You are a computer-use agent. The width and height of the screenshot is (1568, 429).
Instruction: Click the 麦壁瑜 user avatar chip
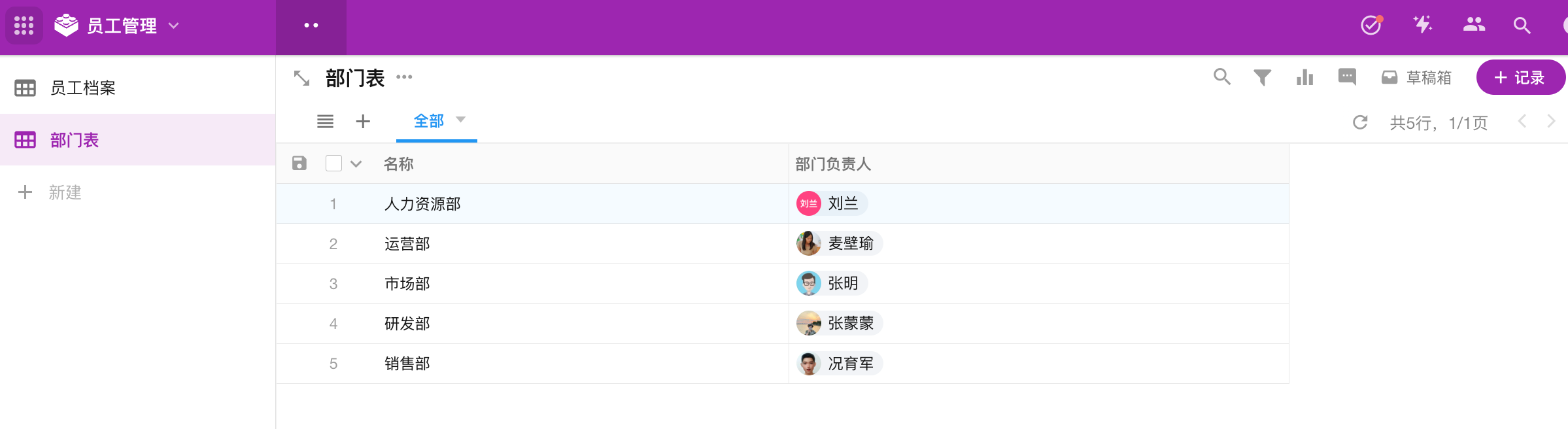point(840,243)
